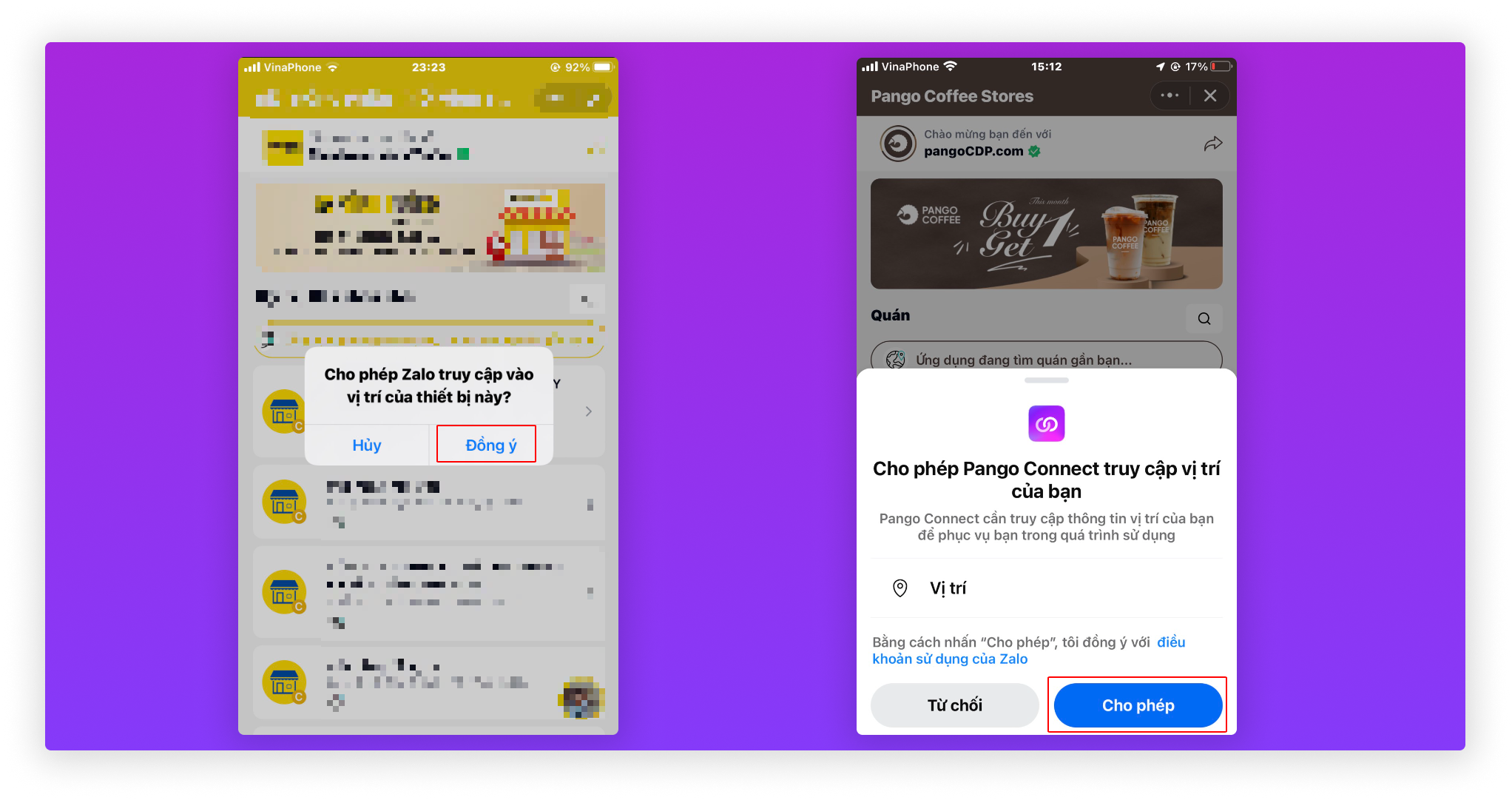Image resolution: width=1512 pixels, height=800 pixels.
Task: Expand first store row chevron arrow
Action: click(x=589, y=411)
